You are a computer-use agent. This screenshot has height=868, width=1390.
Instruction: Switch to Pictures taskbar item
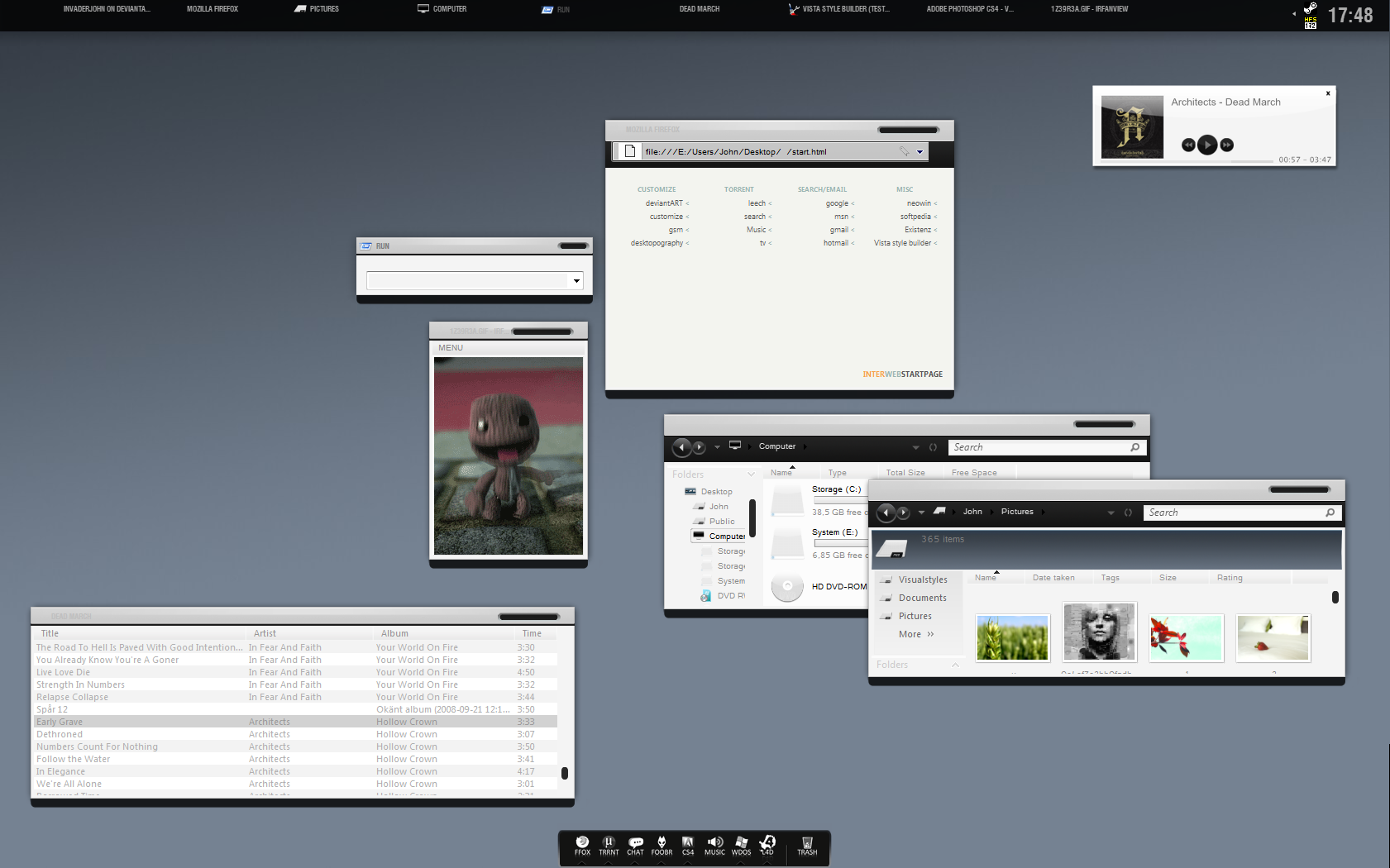[317, 9]
